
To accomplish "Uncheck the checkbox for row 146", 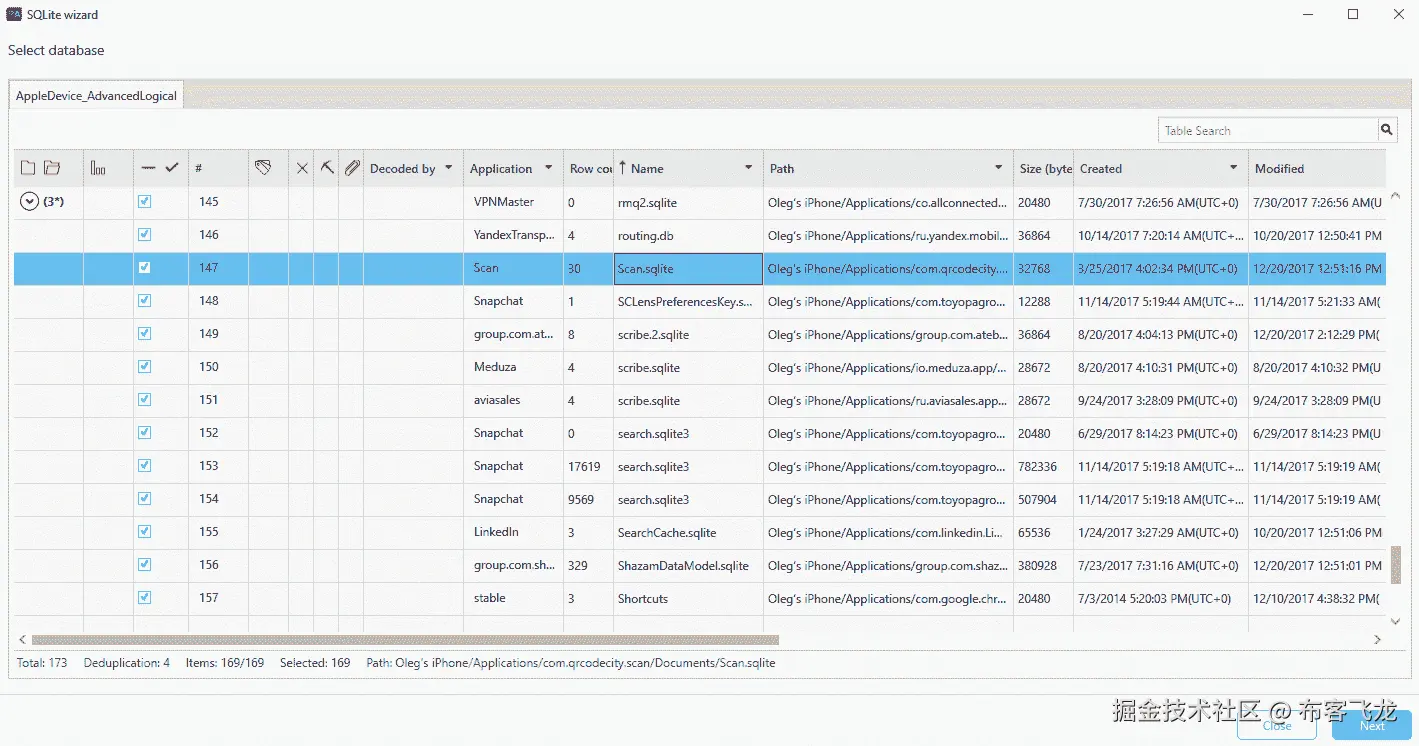I will pyautogui.click(x=144, y=235).
